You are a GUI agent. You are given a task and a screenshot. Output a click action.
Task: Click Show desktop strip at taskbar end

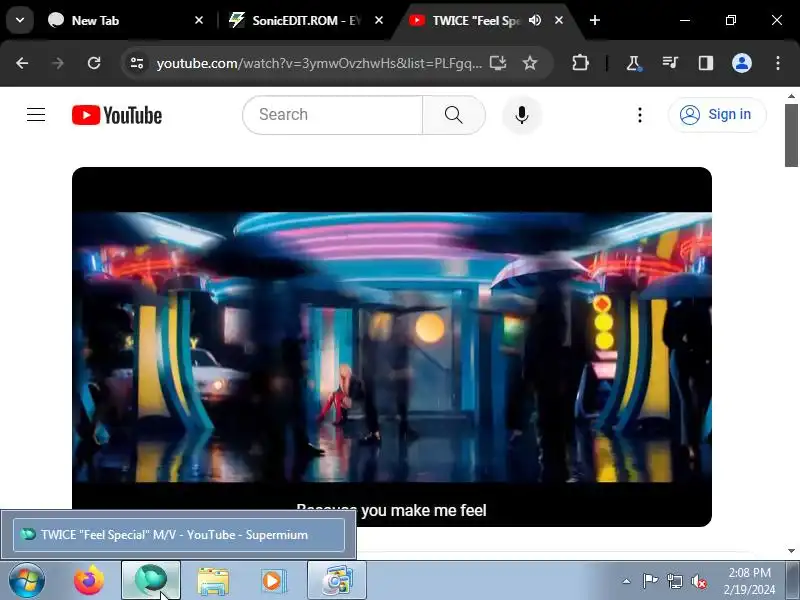[x=794, y=581]
